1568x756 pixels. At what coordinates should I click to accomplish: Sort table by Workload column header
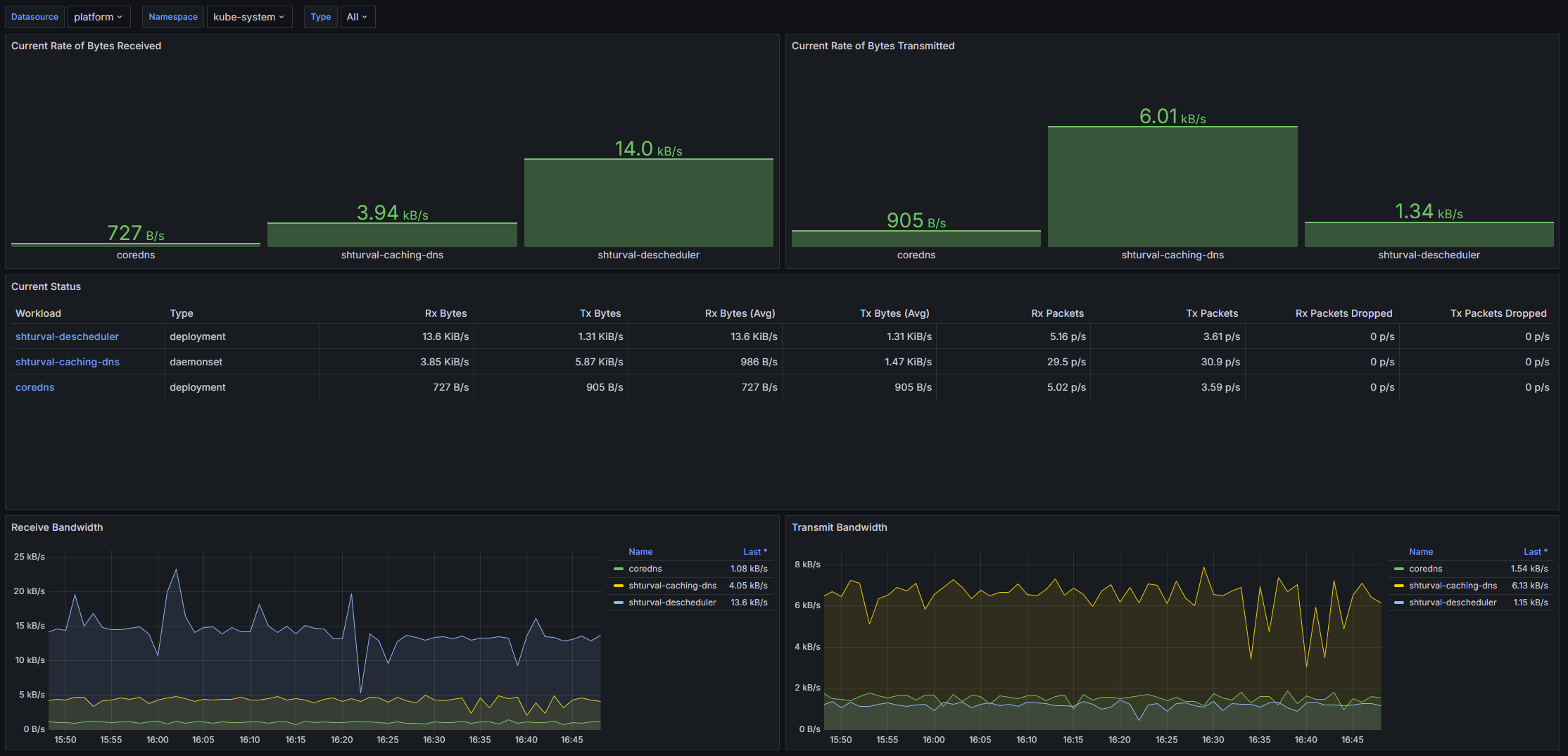pyautogui.click(x=38, y=313)
